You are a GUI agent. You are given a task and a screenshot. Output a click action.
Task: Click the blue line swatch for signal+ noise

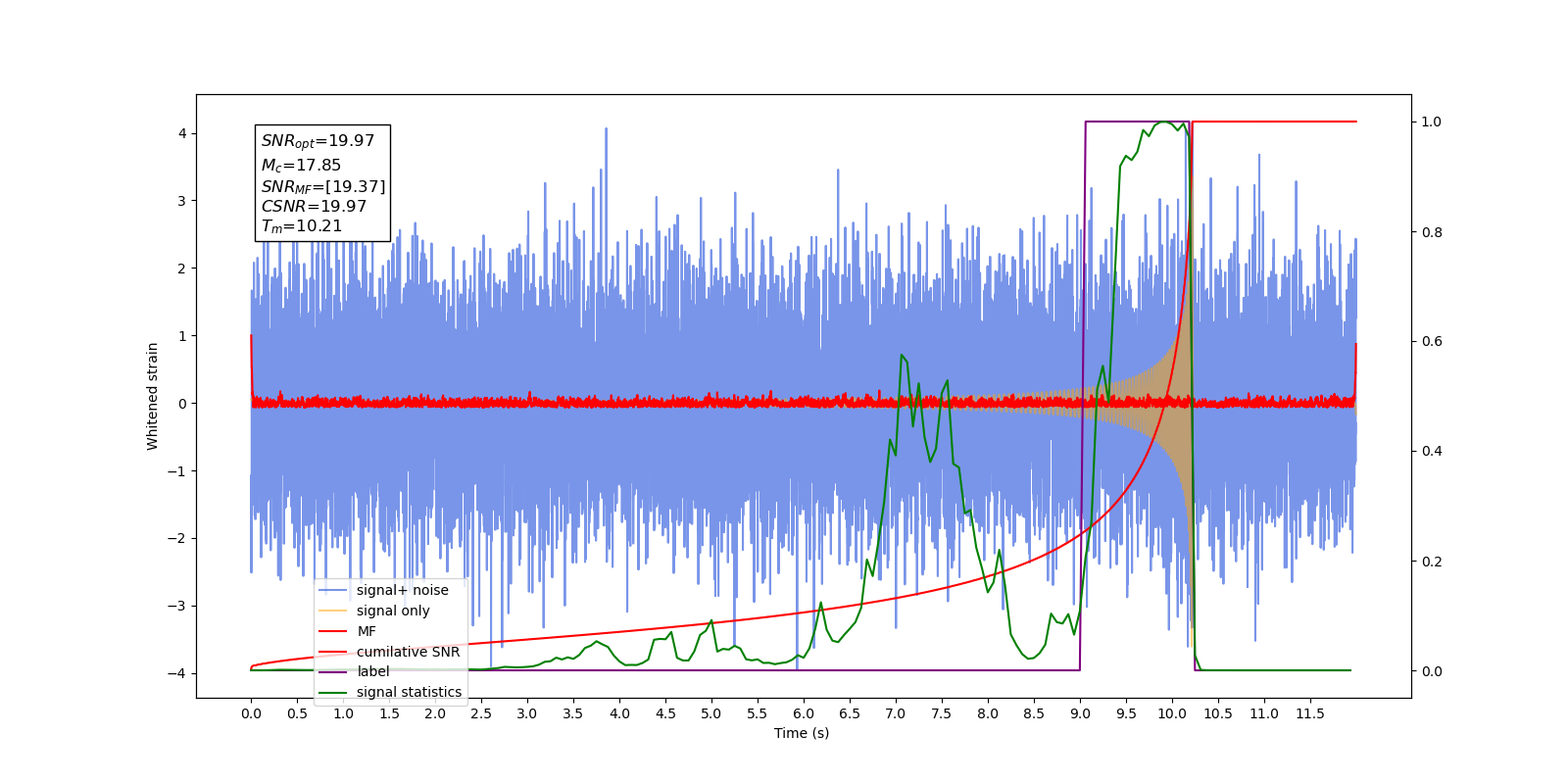pyautogui.click(x=333, y=590)
